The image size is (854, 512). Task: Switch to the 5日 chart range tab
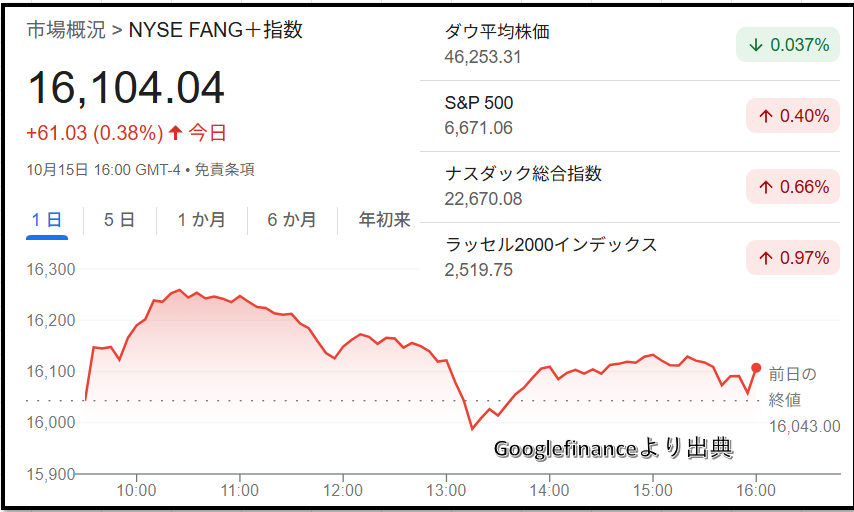(119, 220)
